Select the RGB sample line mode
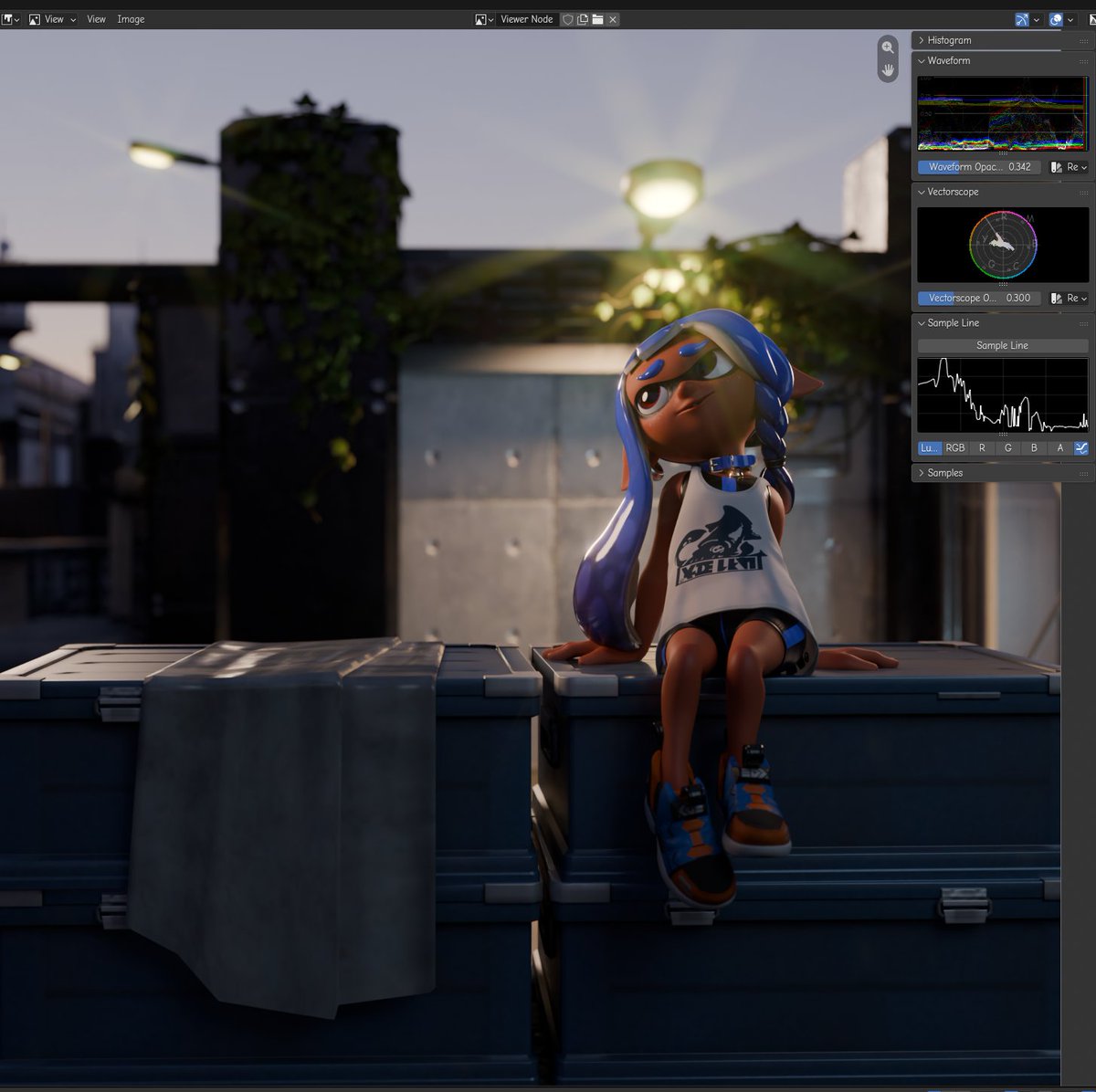The image size is (1096, 1092). pyautogui.click(x=955, y=448)
